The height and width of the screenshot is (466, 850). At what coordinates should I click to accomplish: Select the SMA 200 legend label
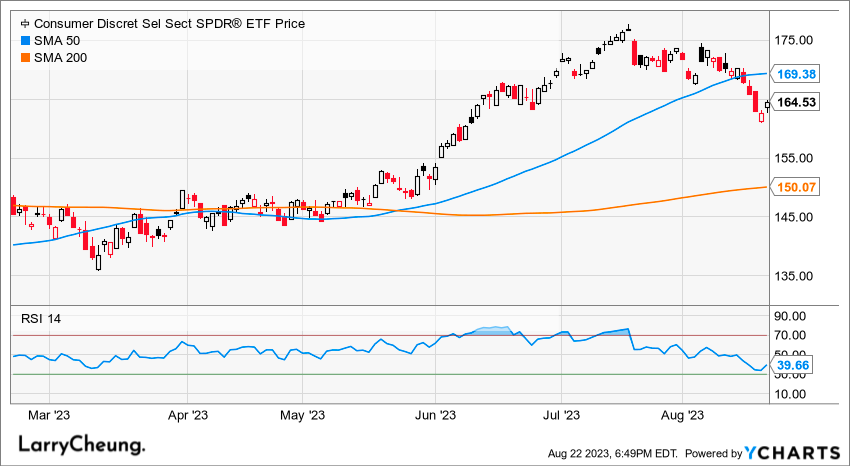click(60, 57)
